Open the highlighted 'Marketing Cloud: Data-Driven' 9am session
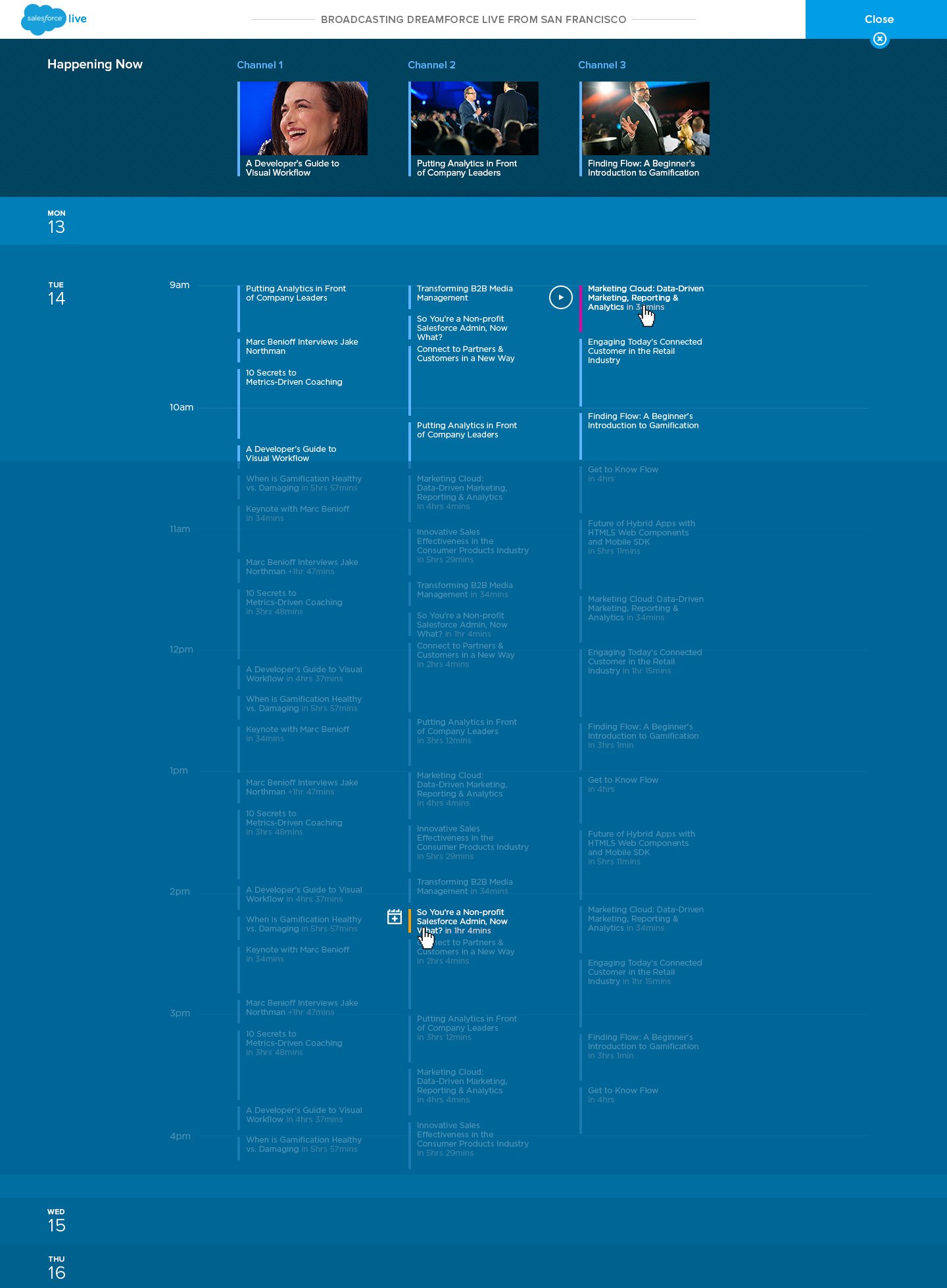The height and width of the screenshot is (1288, 947). [645, 298]
